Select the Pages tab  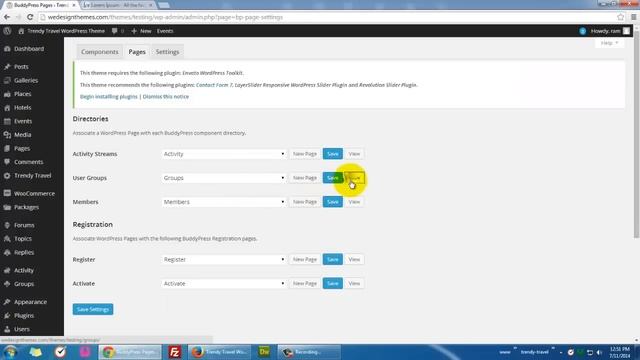tap(137, 52)
